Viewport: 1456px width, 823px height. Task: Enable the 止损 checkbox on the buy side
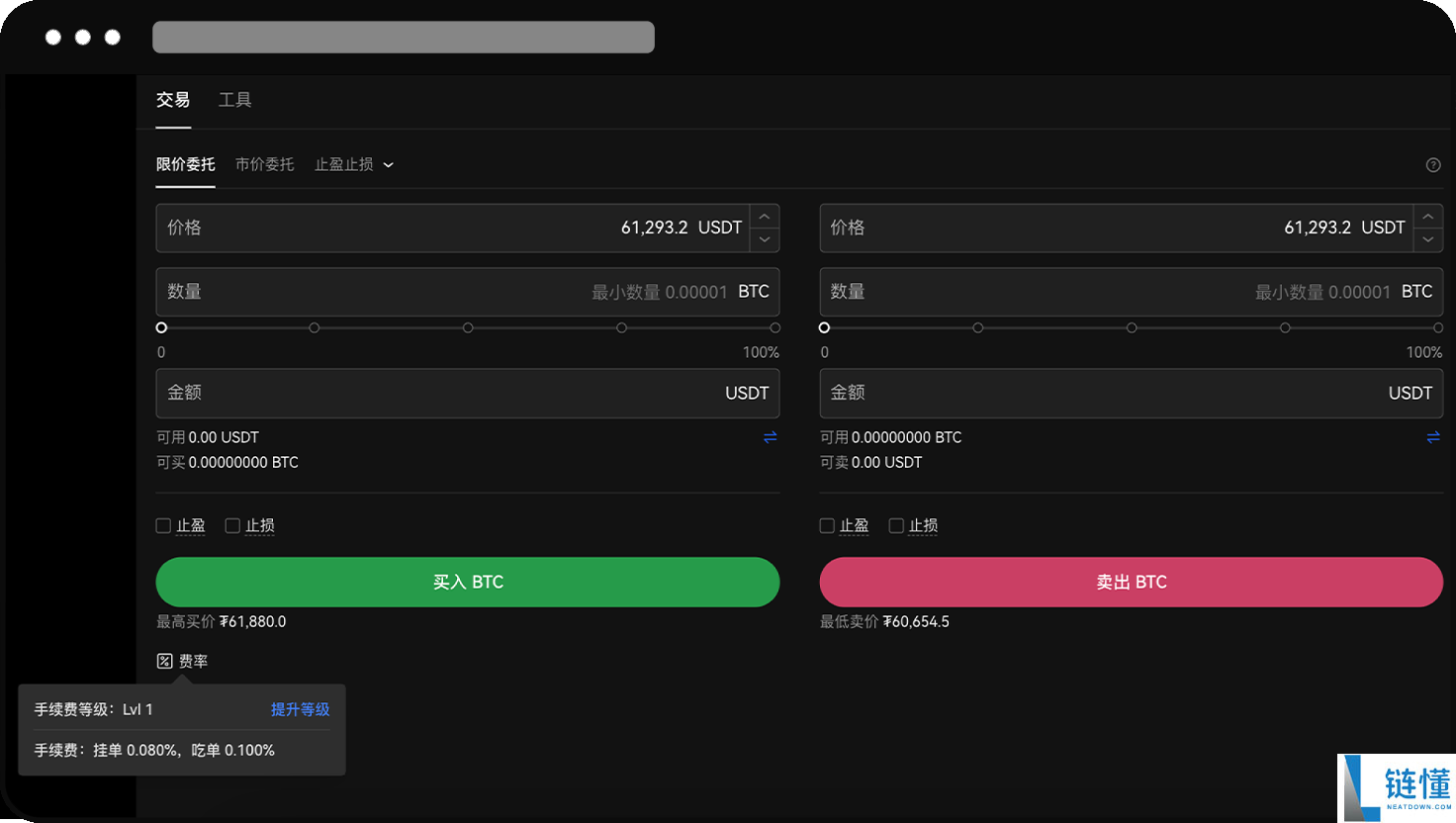232,525
